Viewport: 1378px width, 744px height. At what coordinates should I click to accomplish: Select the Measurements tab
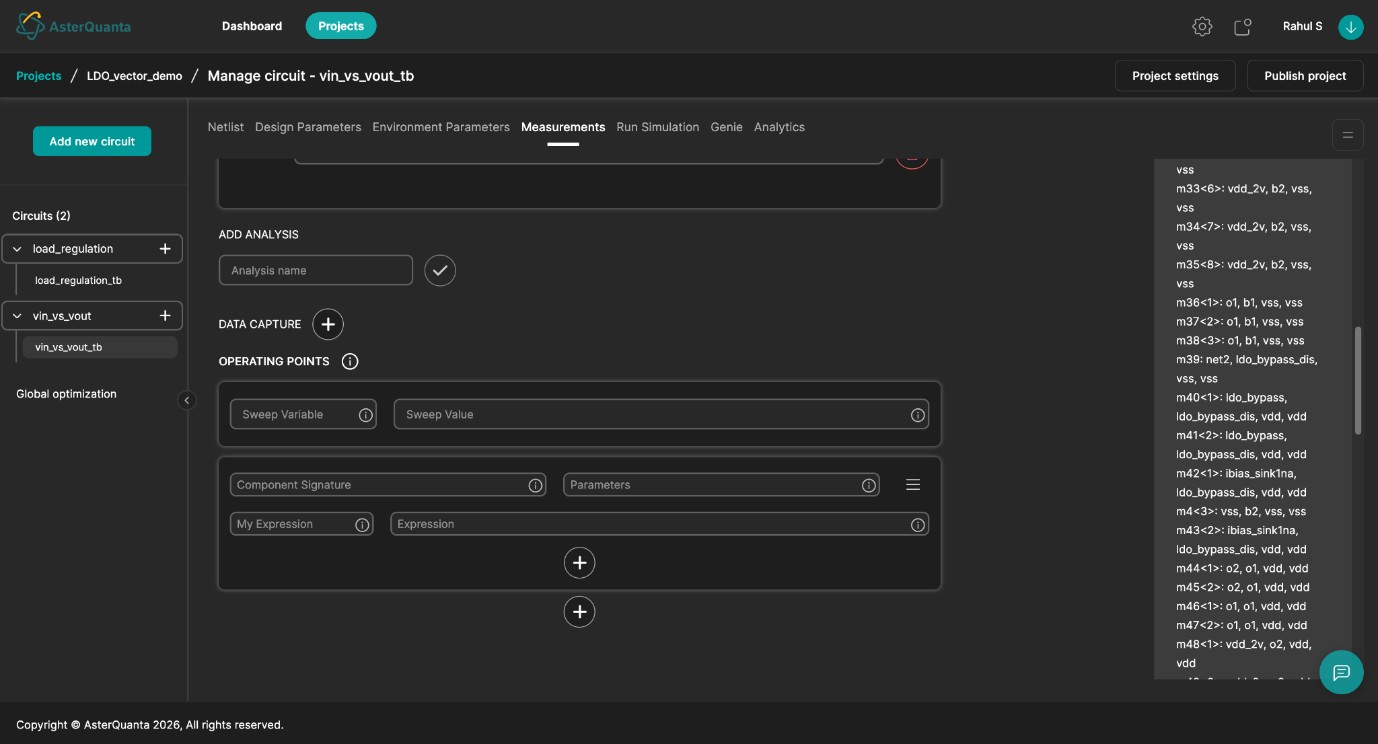[x=563, y=127]
